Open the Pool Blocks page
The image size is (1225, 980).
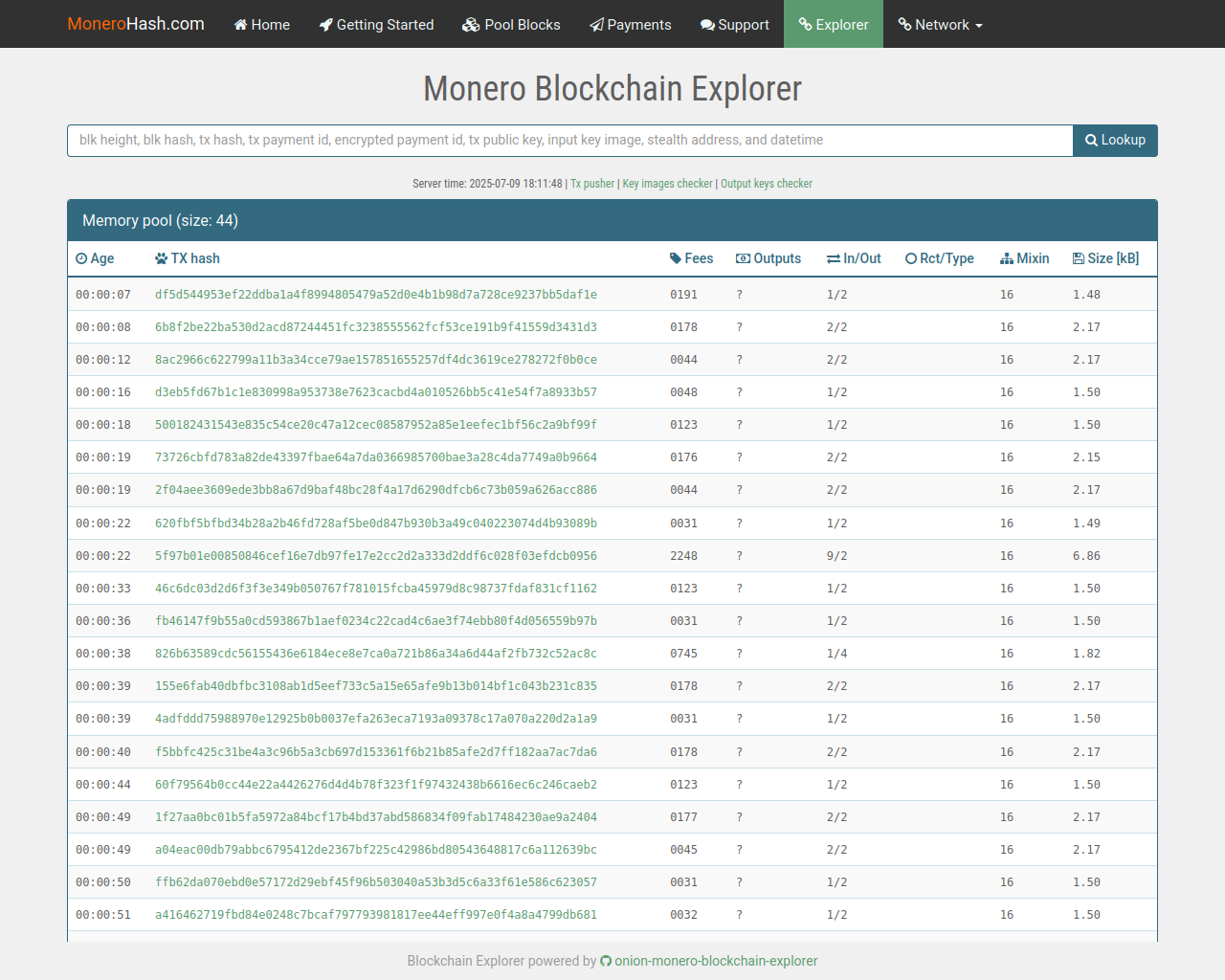click(511, 24)
